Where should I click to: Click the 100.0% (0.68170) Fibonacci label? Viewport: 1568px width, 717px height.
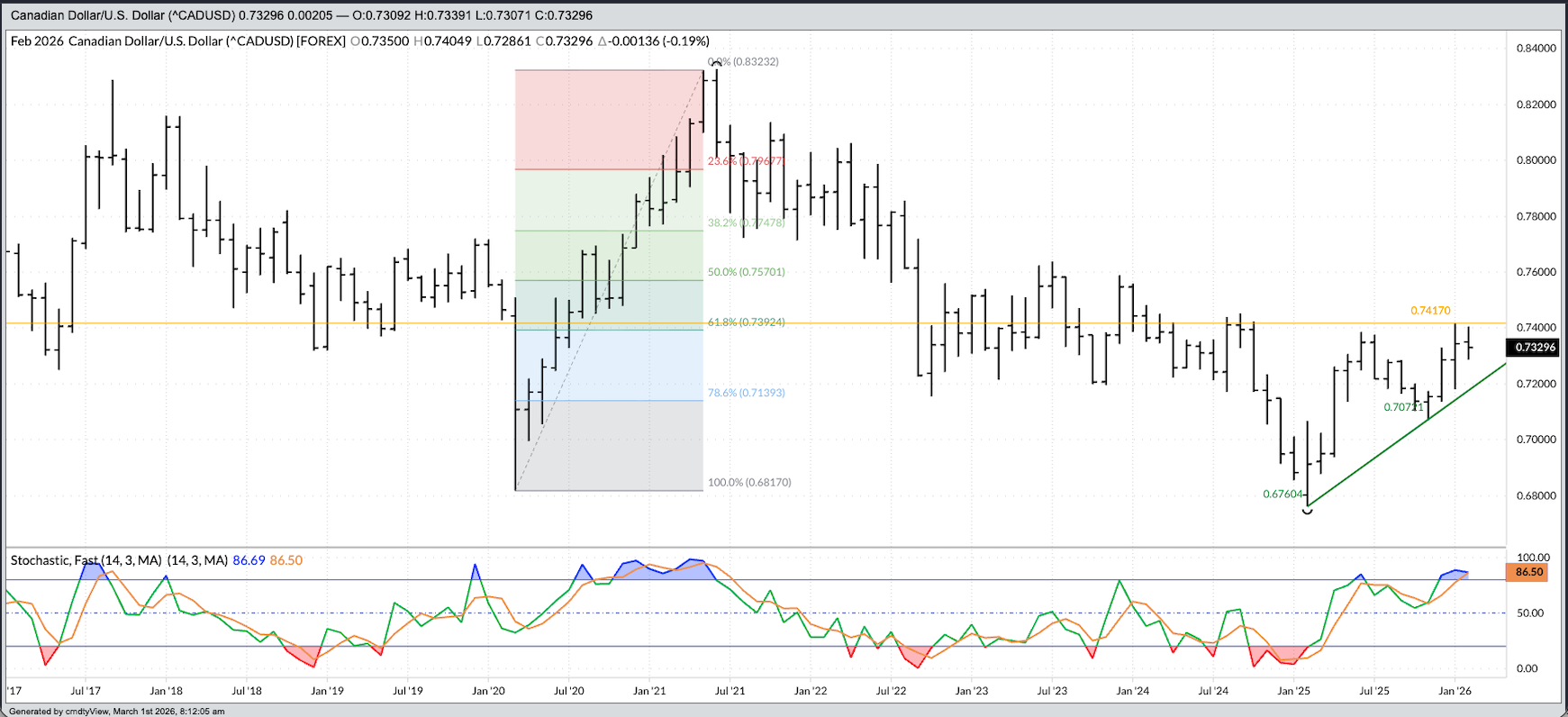tap(749, 482)
